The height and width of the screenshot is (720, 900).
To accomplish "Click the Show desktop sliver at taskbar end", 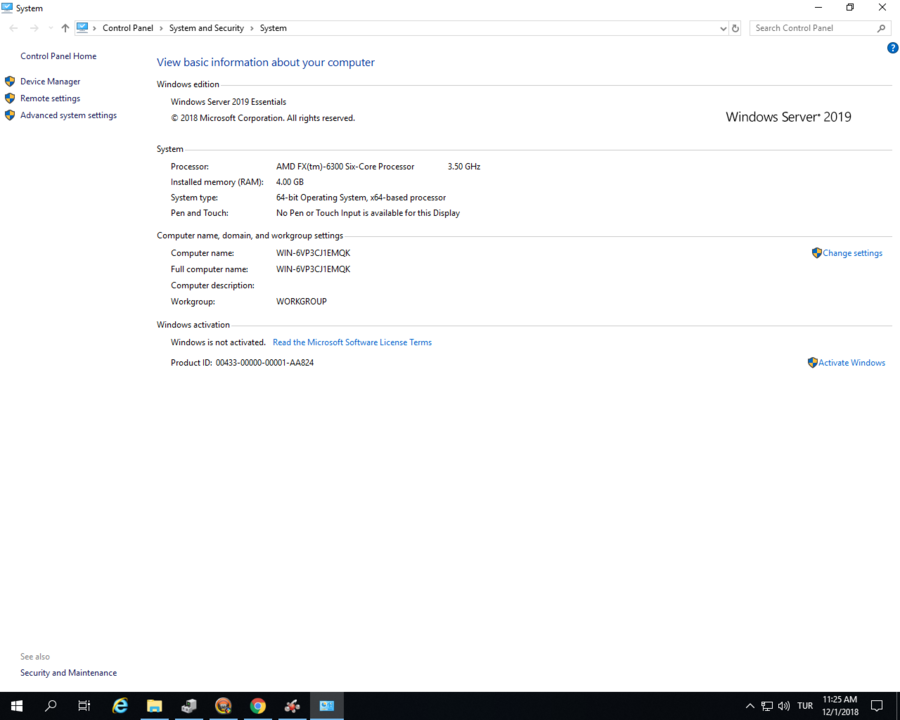I will 898,706.
